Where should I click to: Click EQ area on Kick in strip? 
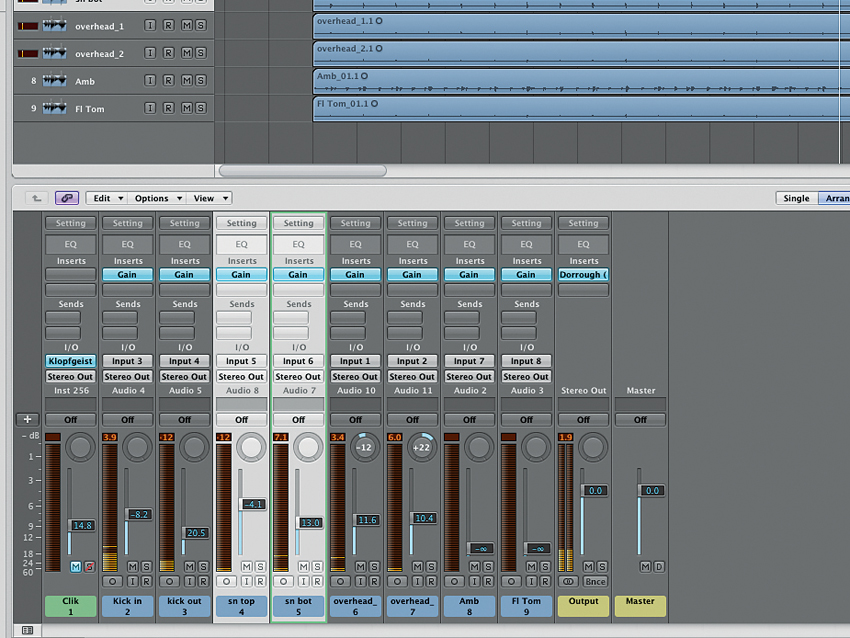click(127, 244)
